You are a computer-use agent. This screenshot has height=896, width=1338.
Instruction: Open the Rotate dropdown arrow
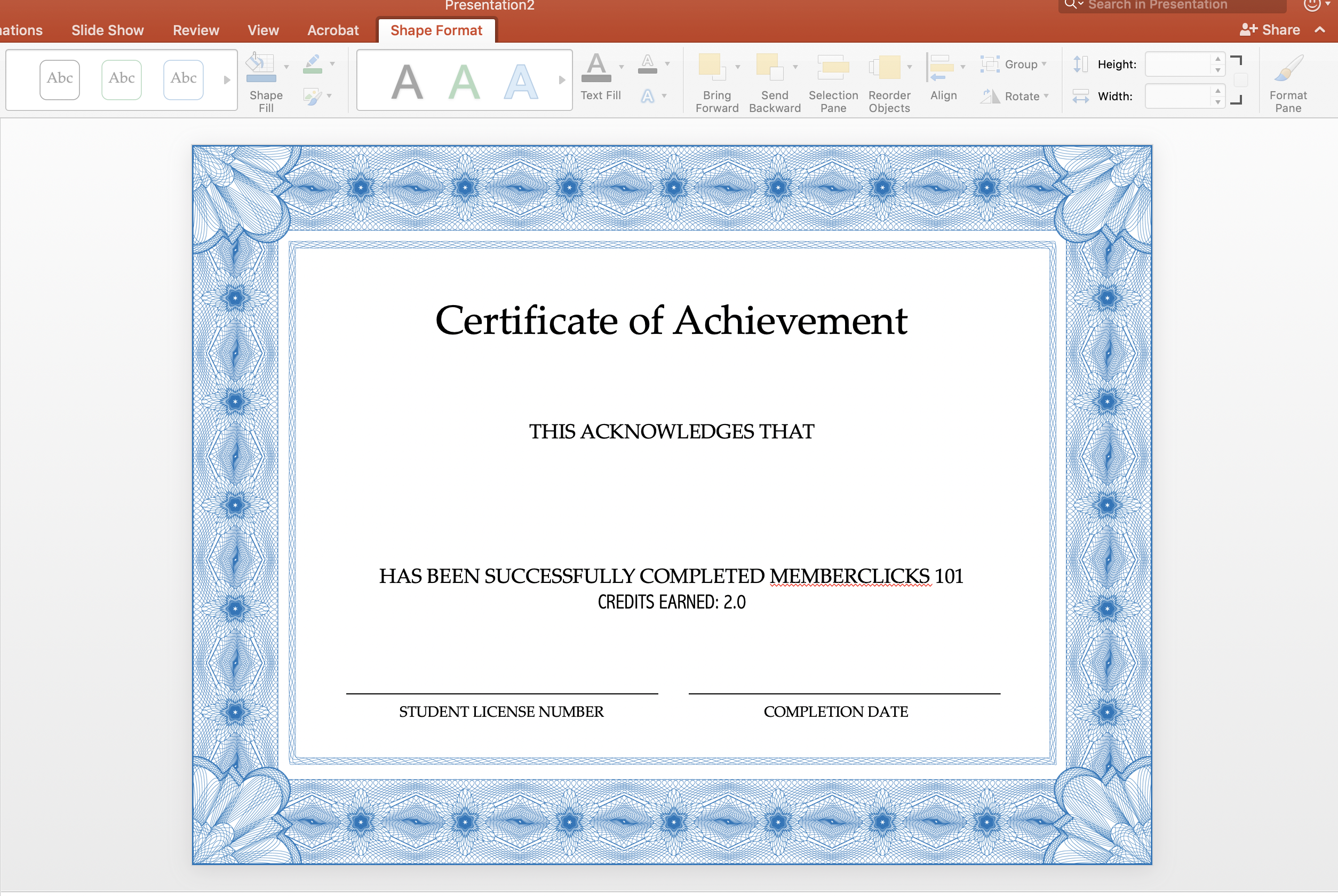point(1046,96)
